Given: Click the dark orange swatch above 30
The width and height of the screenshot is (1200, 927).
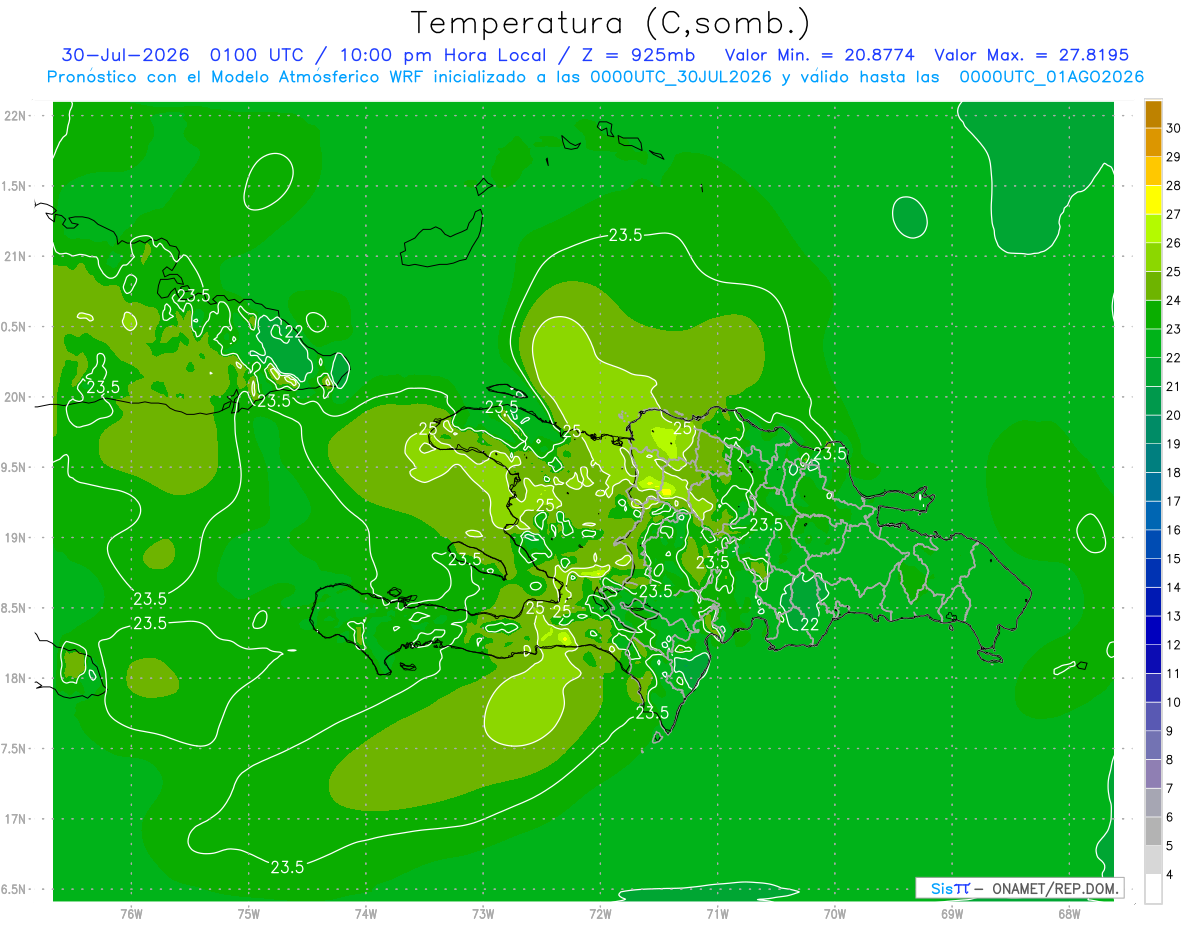Looking at the screenshot, I should click(1153, 115).
